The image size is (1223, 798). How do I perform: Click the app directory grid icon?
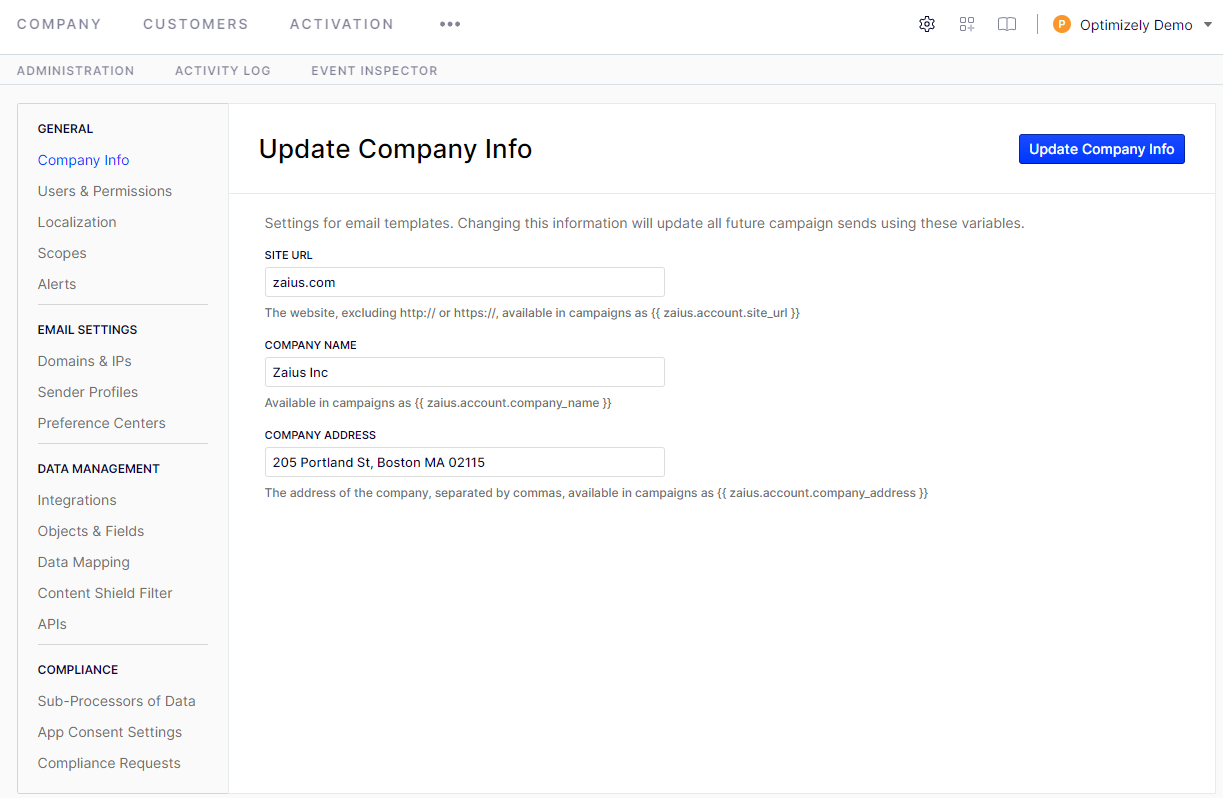click(966, 23)
